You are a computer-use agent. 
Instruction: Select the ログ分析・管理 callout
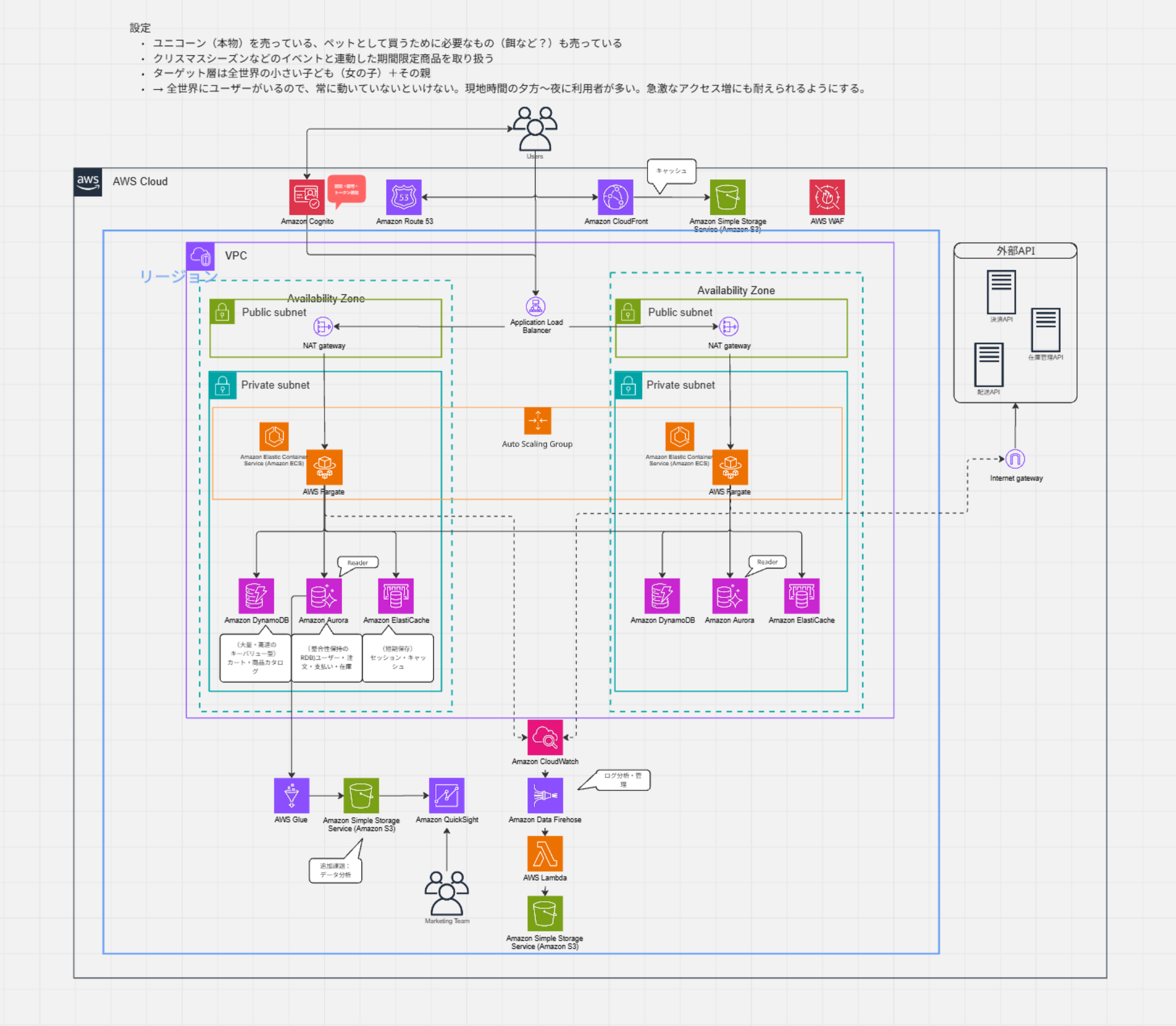coord(623,780)
